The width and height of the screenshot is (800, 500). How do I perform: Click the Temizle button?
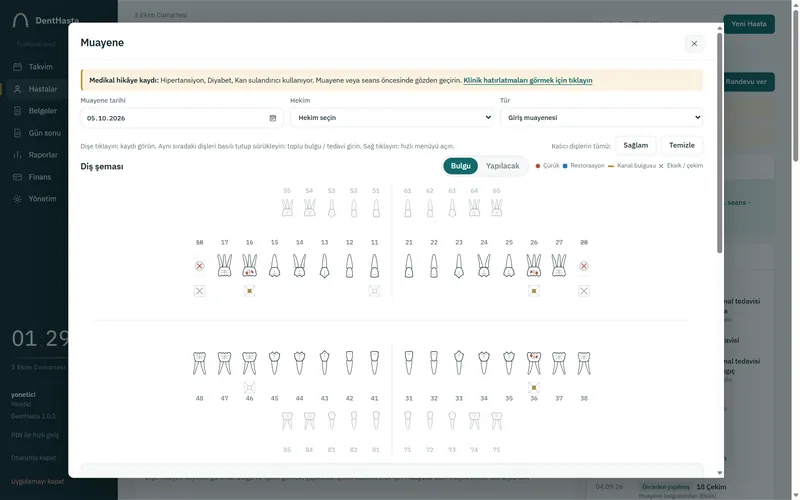coord(682,145)
